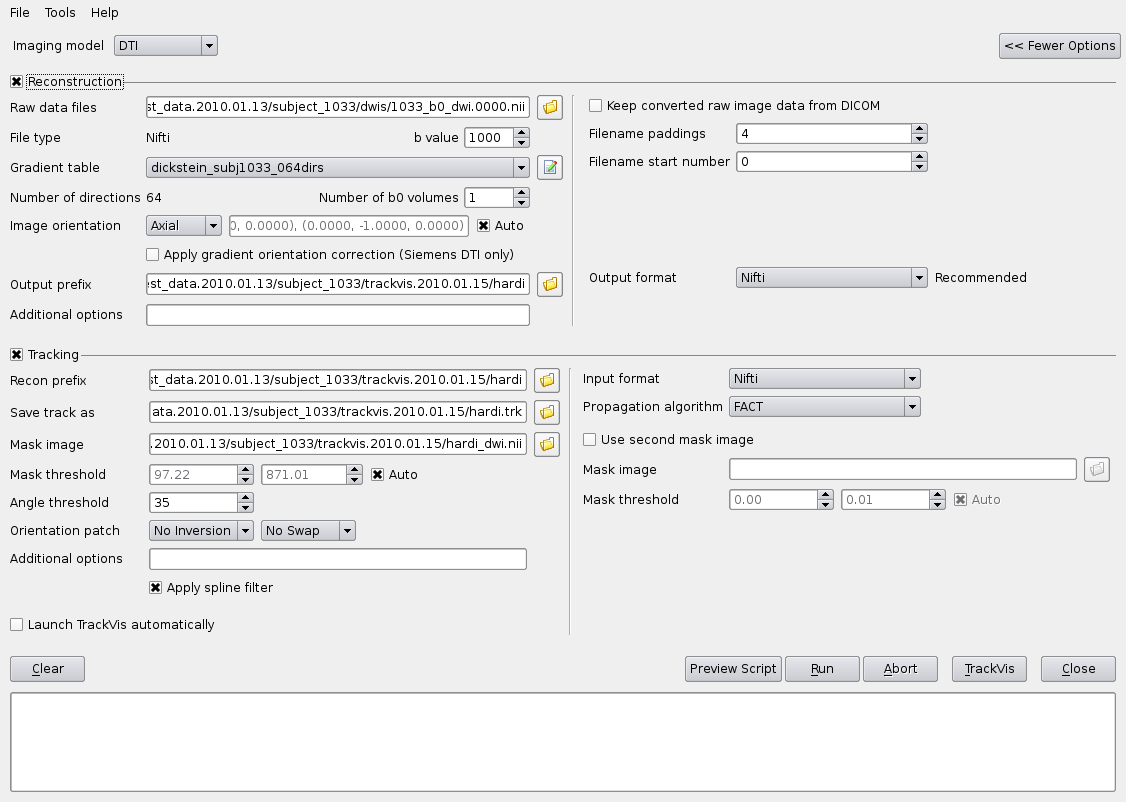
Task: Open the Imaging model dropdown
Action: click(165, 45)
